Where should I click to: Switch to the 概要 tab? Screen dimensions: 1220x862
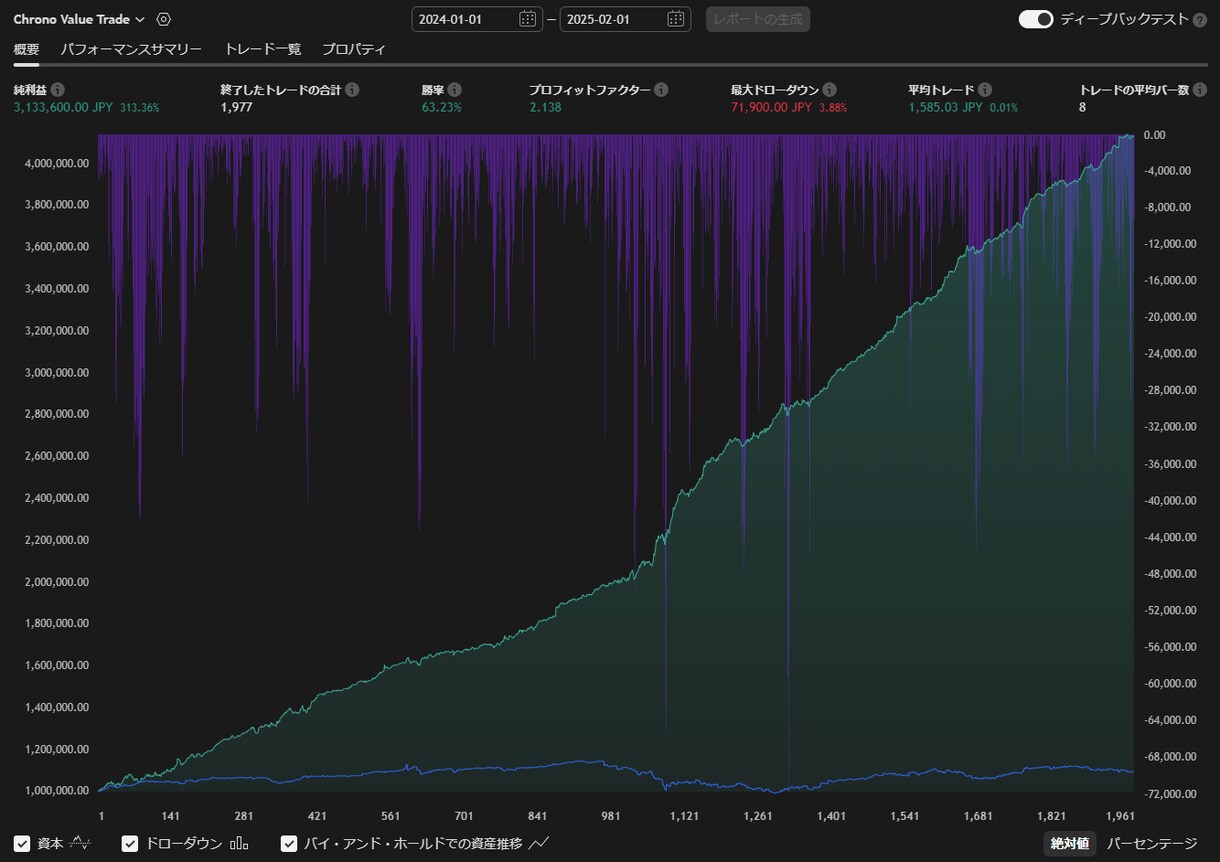pos(27,49)
